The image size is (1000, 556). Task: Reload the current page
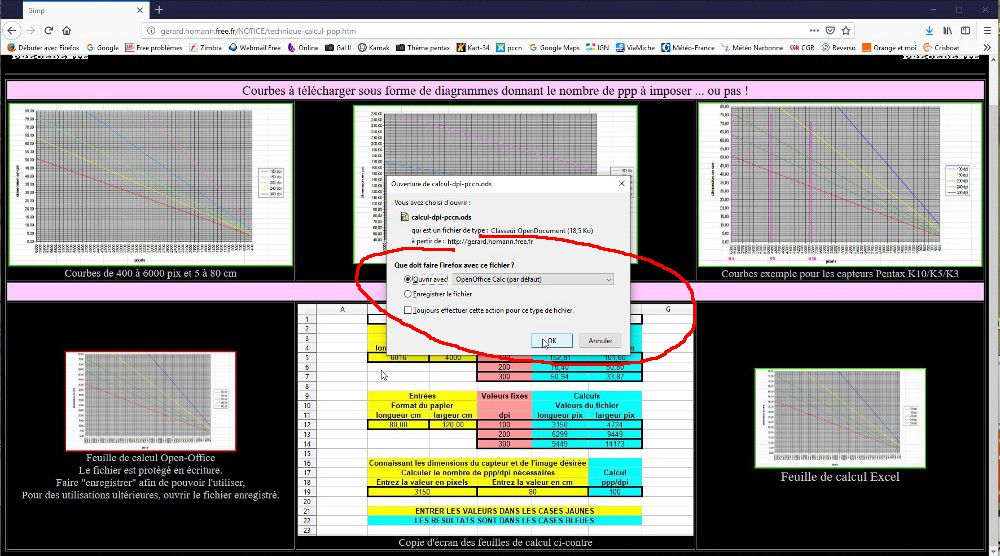[x=48, y=31]
